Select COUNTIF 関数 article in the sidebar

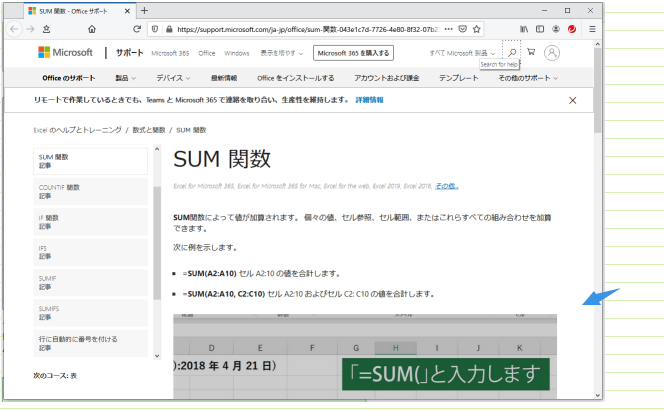tap(91, 192)
